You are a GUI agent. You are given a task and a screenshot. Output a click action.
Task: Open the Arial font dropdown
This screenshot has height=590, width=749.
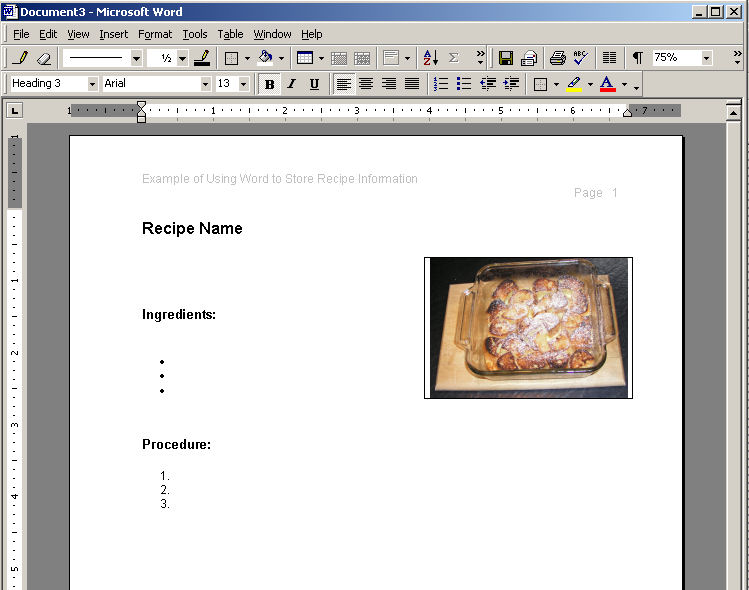206,84
